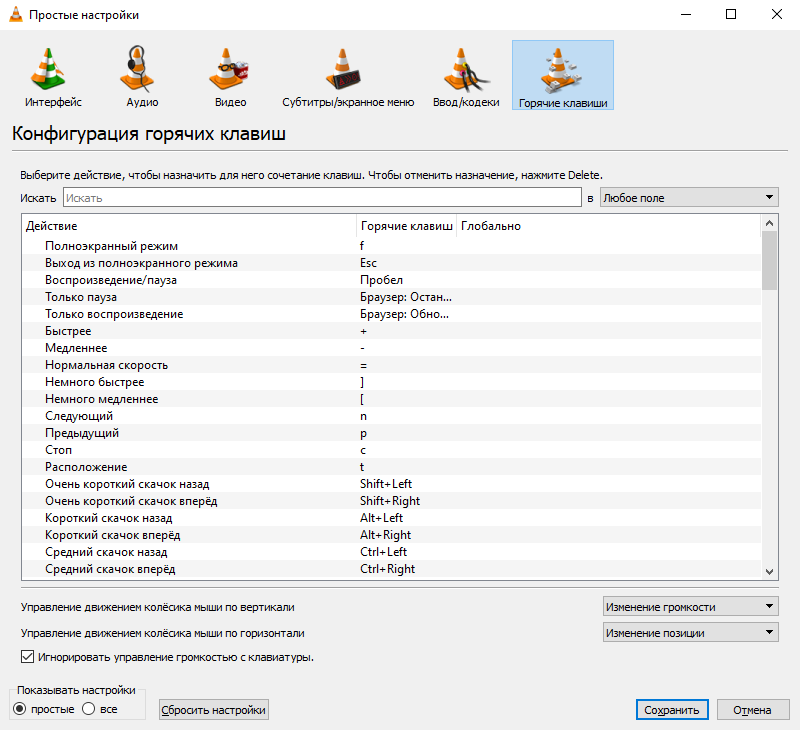Open the Интерфейс settings cone icon
The width and height of the screenshot is (800, 730).
pos(49,70)
